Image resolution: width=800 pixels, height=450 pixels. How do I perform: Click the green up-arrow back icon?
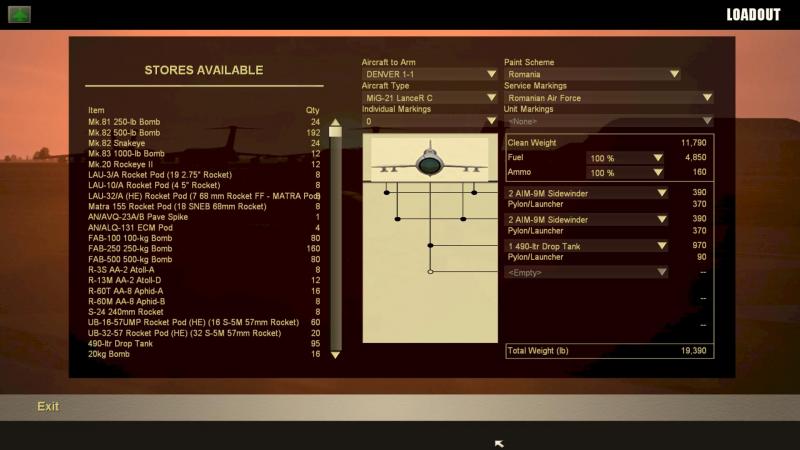coord(19,14)
